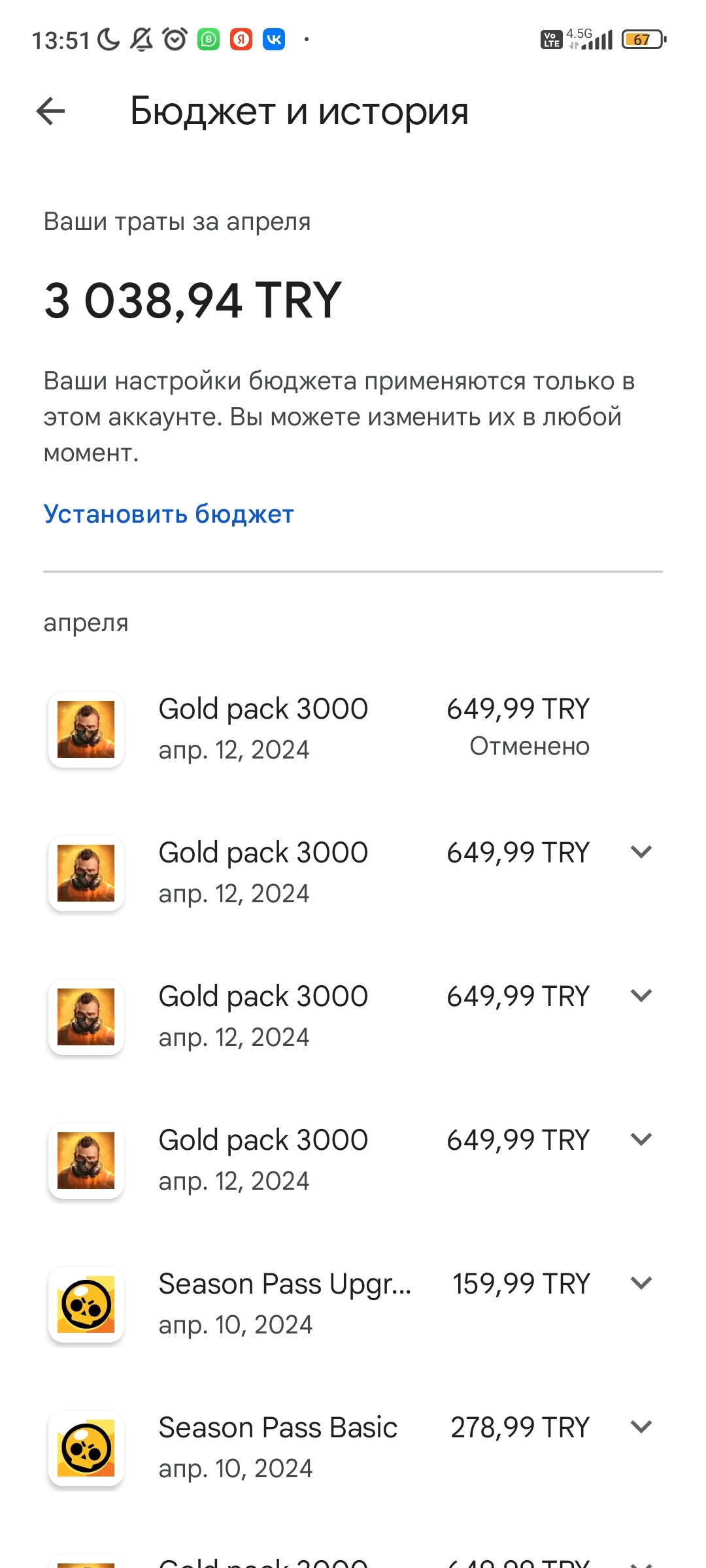Tap game icon of cancelled Gold pack purchase
This screenshot has width=706, height=1568.
tap(86, 729)
